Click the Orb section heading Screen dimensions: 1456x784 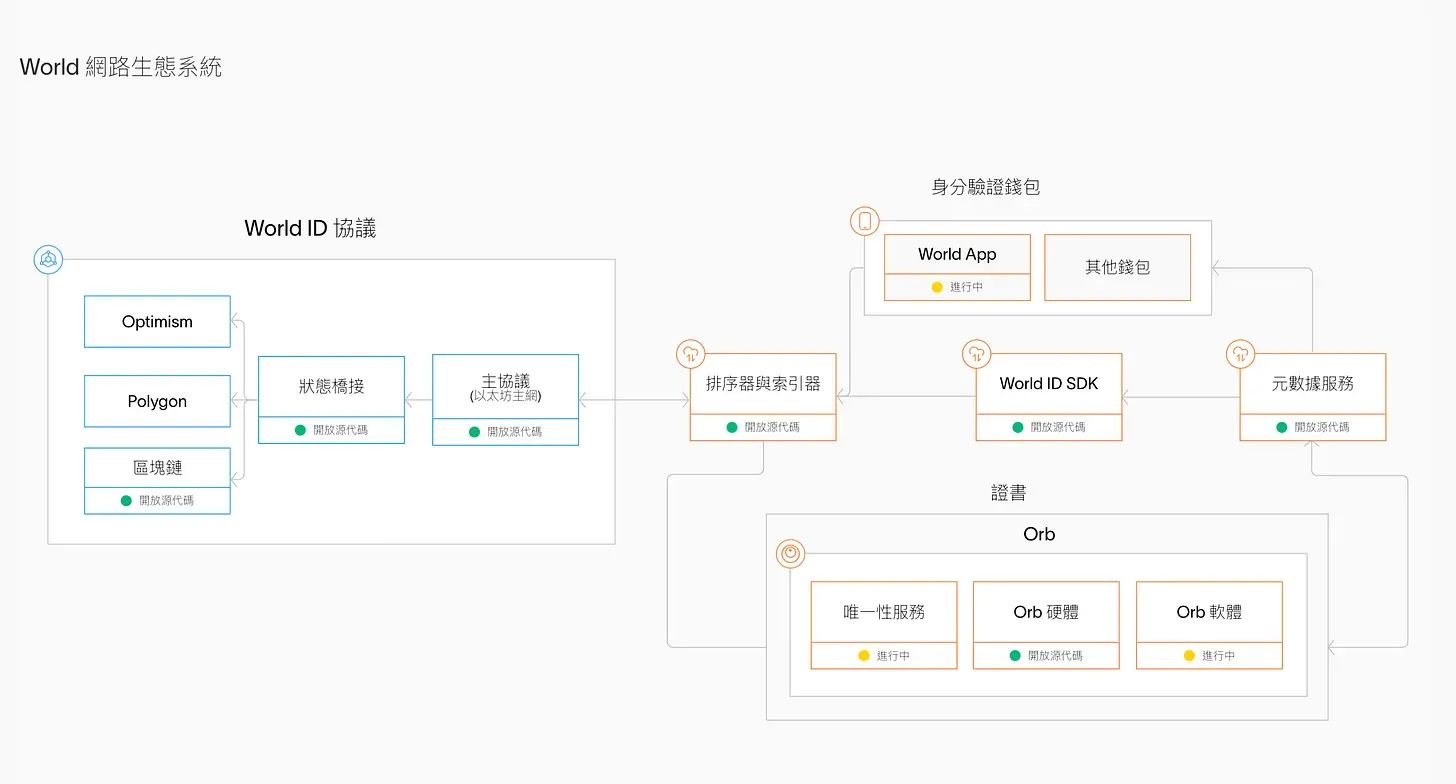(x=1039, y=534)
